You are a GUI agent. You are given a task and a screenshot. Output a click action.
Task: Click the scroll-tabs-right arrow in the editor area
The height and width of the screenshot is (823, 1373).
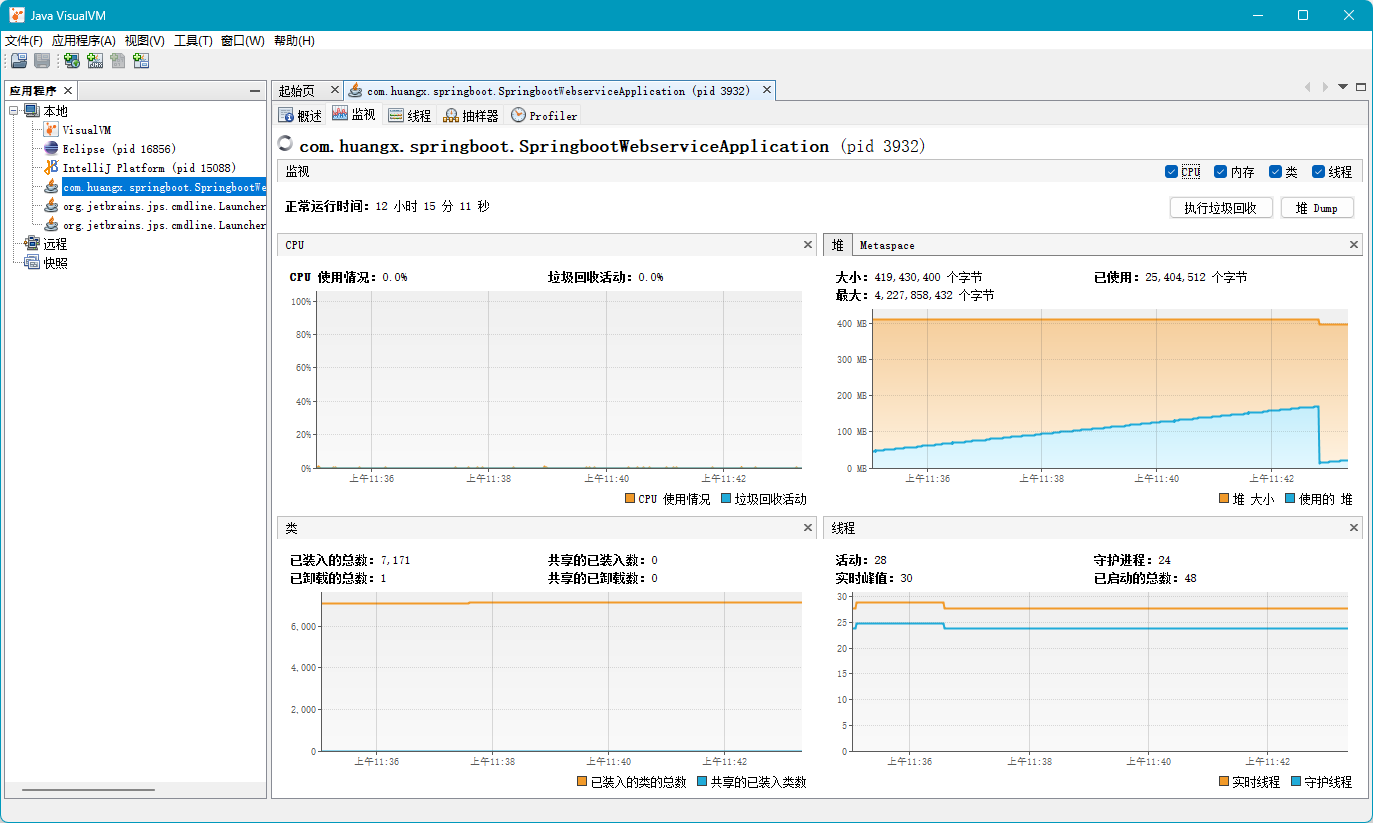[1325, 88]
